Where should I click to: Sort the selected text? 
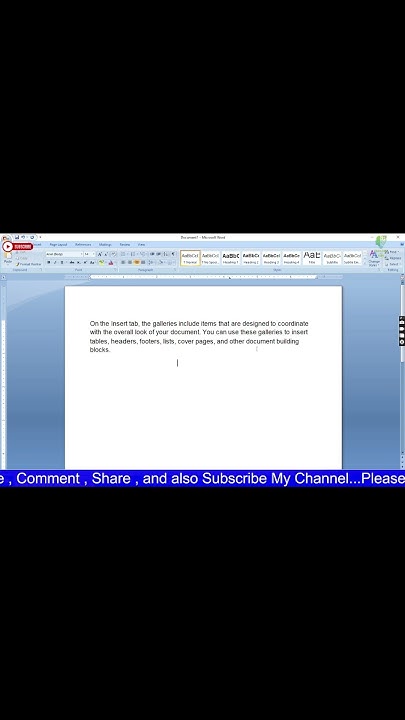point(166,254)
